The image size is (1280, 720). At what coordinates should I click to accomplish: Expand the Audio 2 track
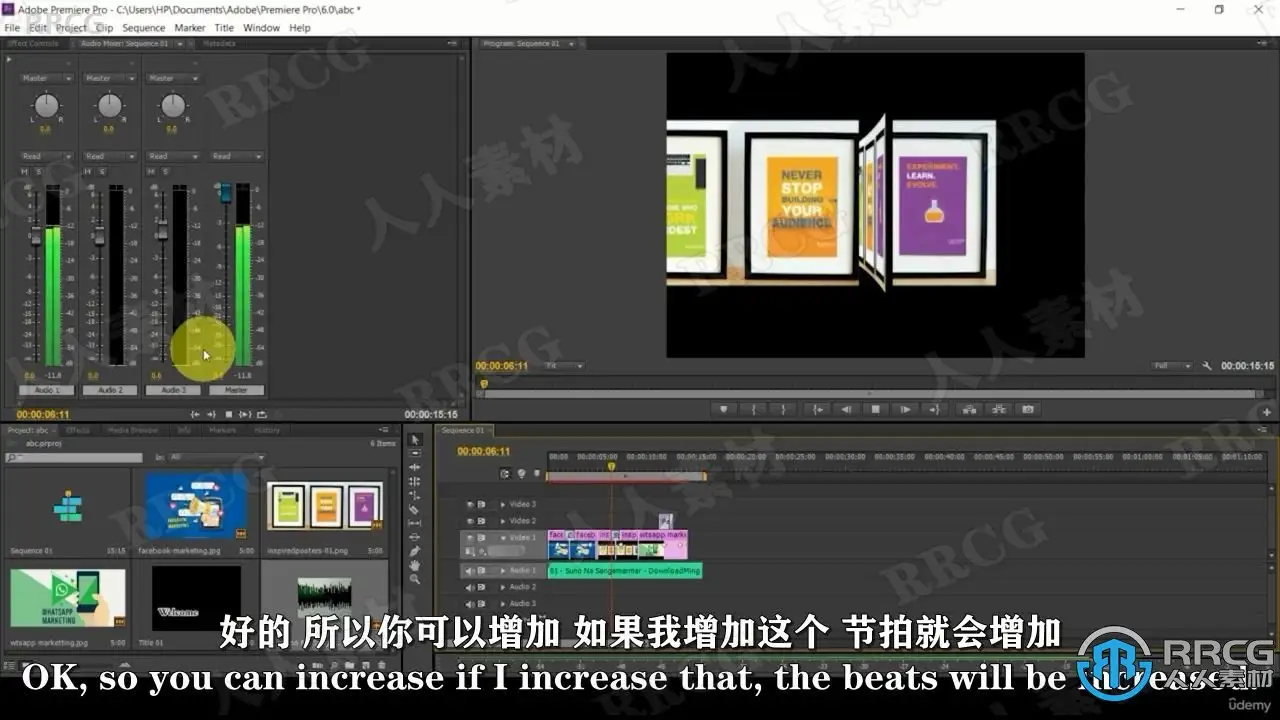[x=503, y=587]
